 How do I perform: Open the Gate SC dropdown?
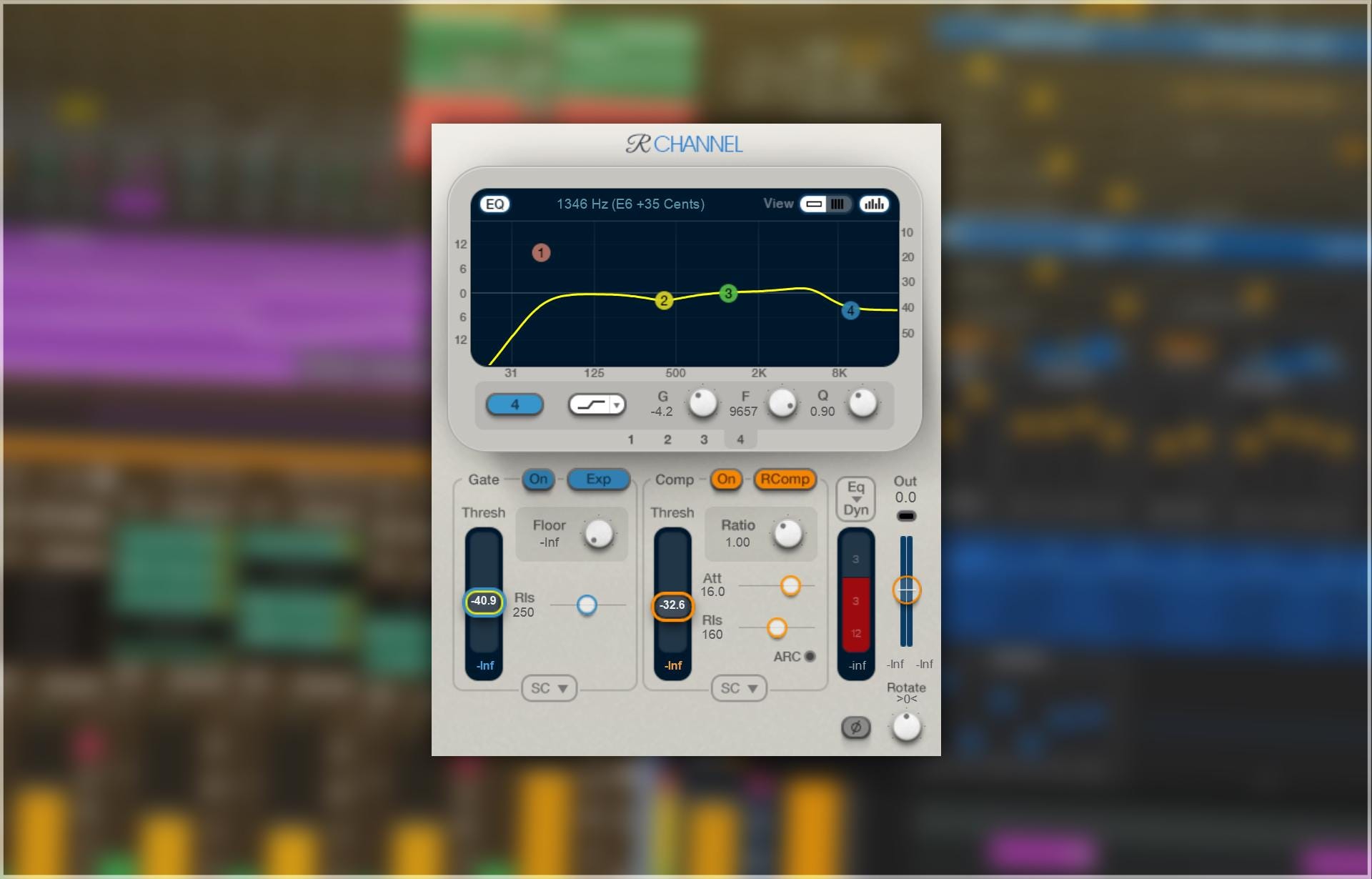(x=549, y=688)
